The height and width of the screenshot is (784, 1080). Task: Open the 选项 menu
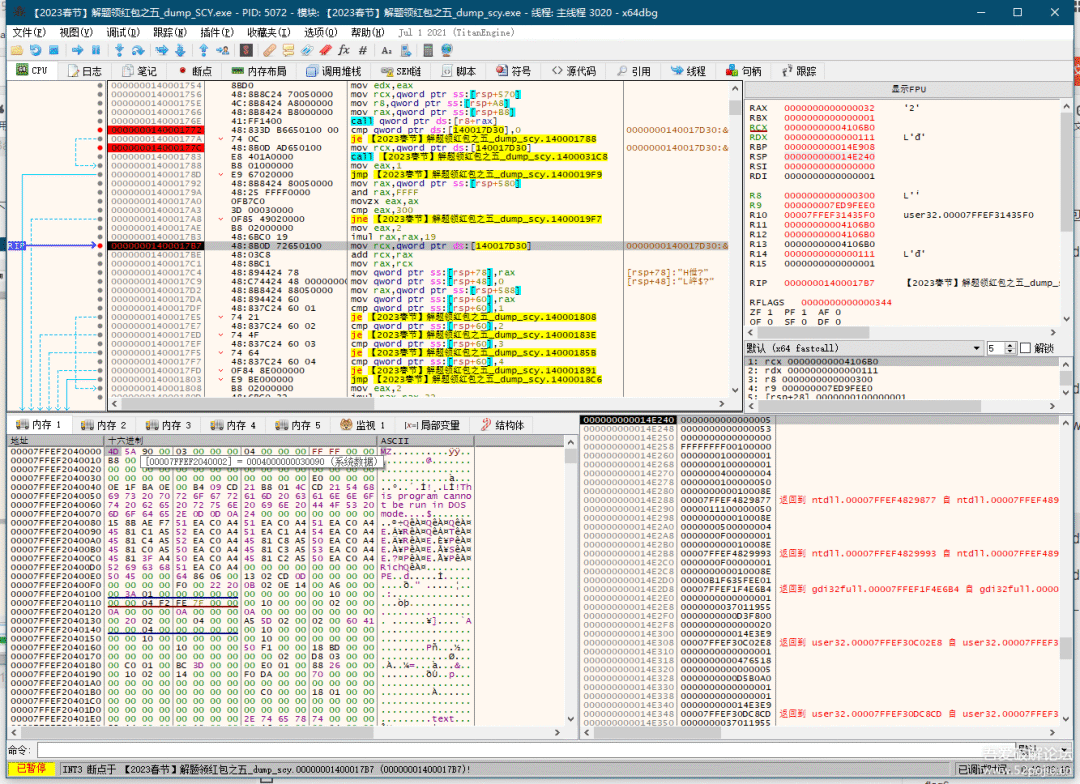point(320,32)
